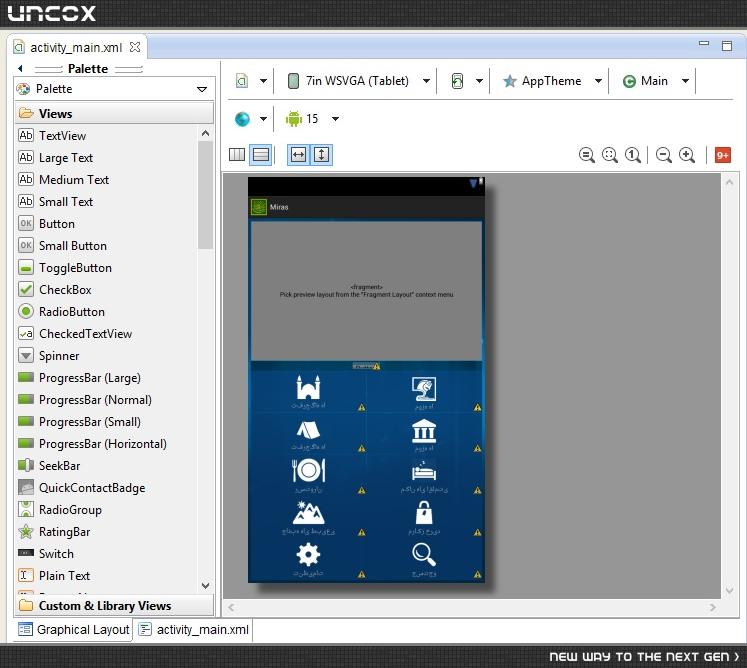Pick the Large Text widget
Viewport: 747px width, 668px height.
click(56, 158)
